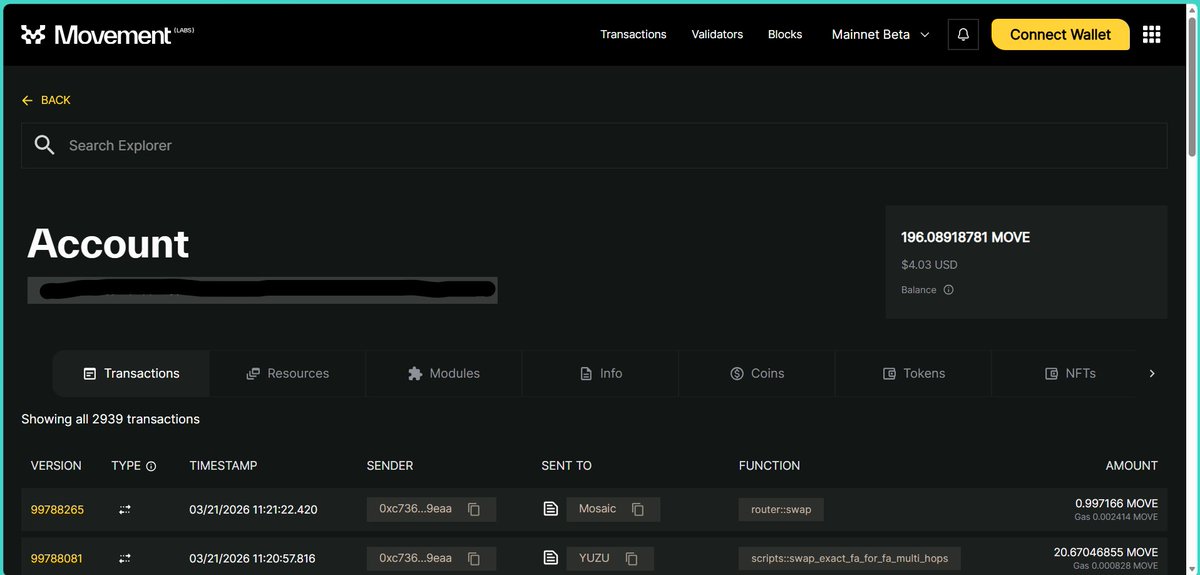The height and width of the screenshot is (575, 1200).
Task: Click the SENT TO column header
Action: click(566, 466)
